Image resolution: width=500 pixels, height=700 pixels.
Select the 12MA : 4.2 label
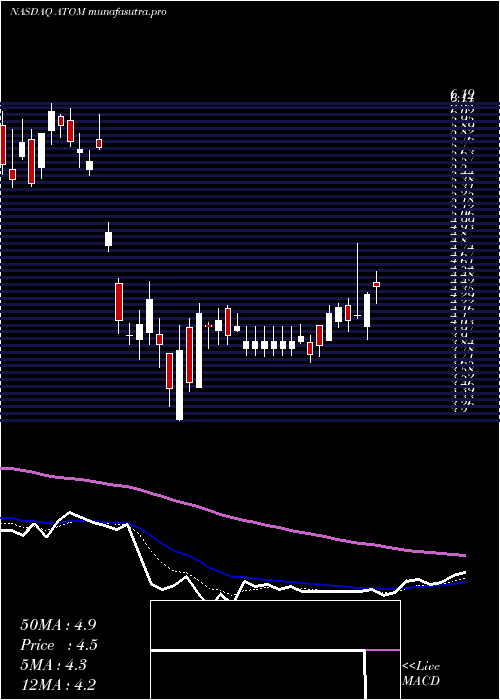58,685
